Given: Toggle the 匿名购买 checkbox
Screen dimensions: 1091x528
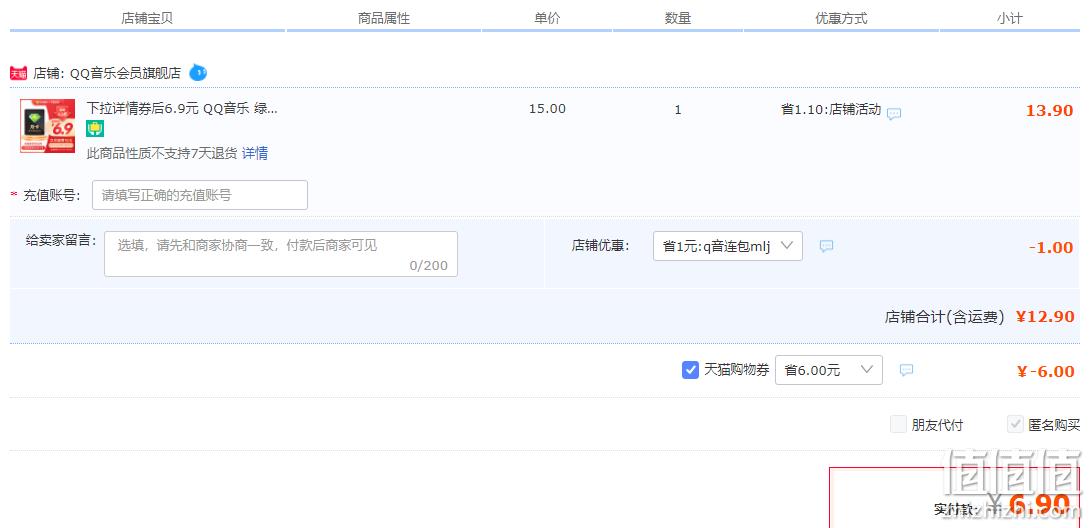Looking at the screenshot, I should point(1015,424).
